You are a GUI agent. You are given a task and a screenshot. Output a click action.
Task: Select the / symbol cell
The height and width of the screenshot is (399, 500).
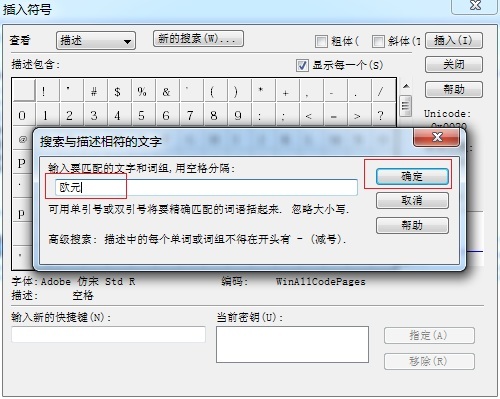click(x=383, y=90)
